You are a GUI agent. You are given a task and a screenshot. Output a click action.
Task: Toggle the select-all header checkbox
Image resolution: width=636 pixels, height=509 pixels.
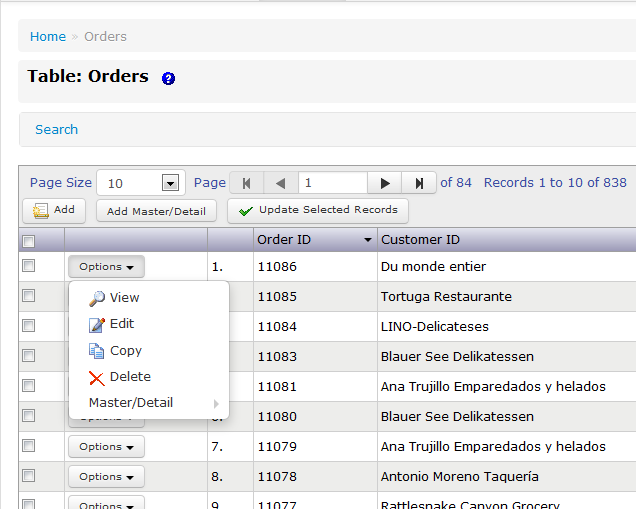[29, 241]
